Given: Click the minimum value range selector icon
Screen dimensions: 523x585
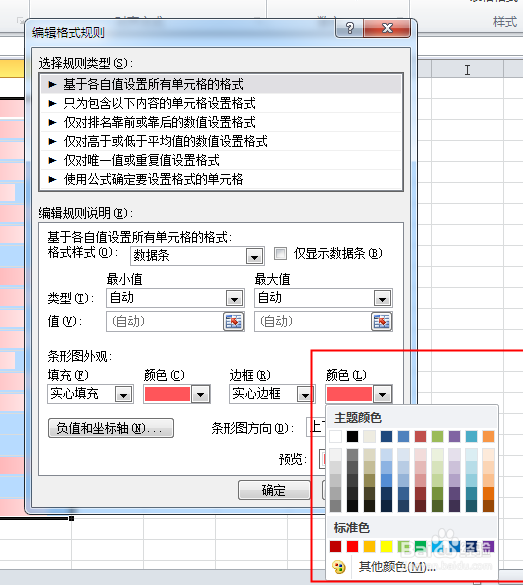Looking at the screenshot, I should pos(234,322).
